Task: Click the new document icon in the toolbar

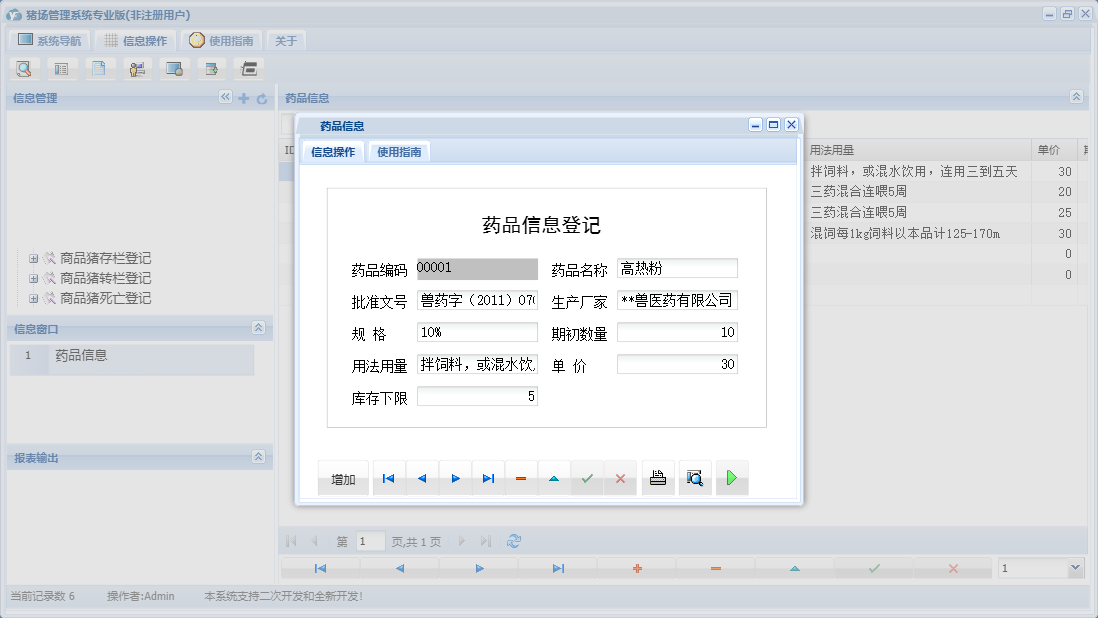Action: point(100,68)
